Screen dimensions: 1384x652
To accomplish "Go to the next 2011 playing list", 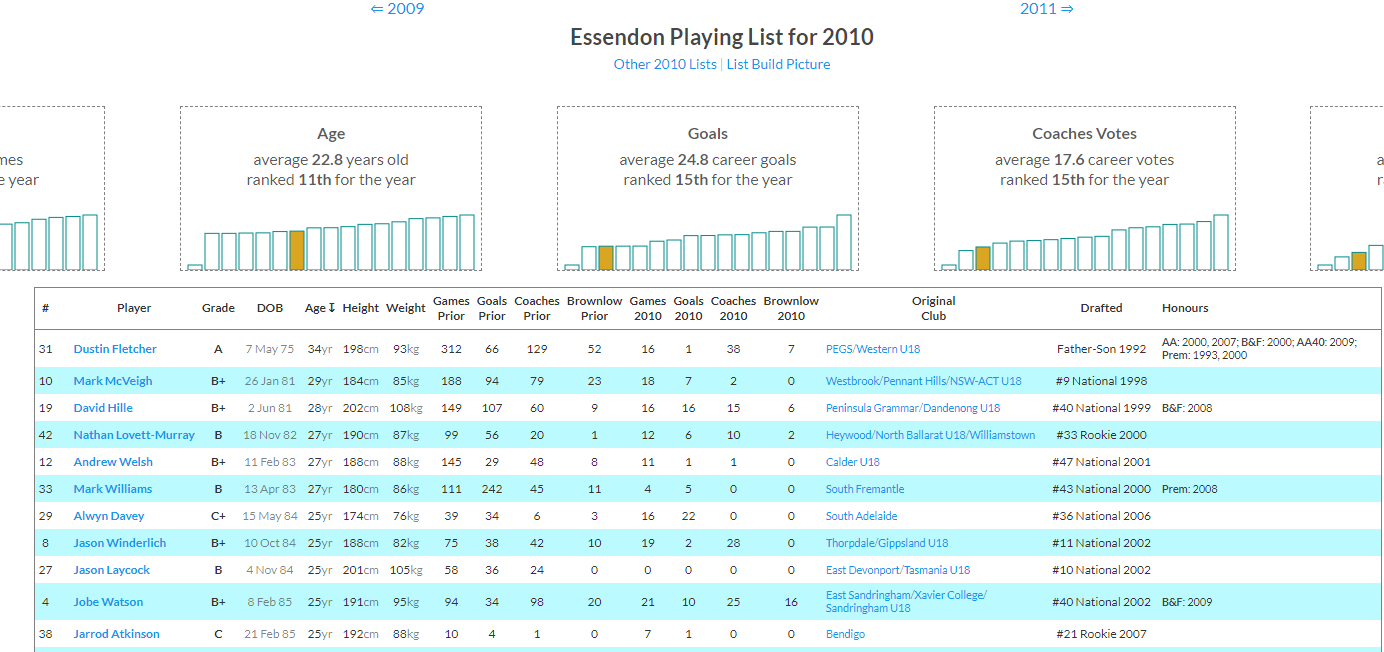I will [1047, 9].
